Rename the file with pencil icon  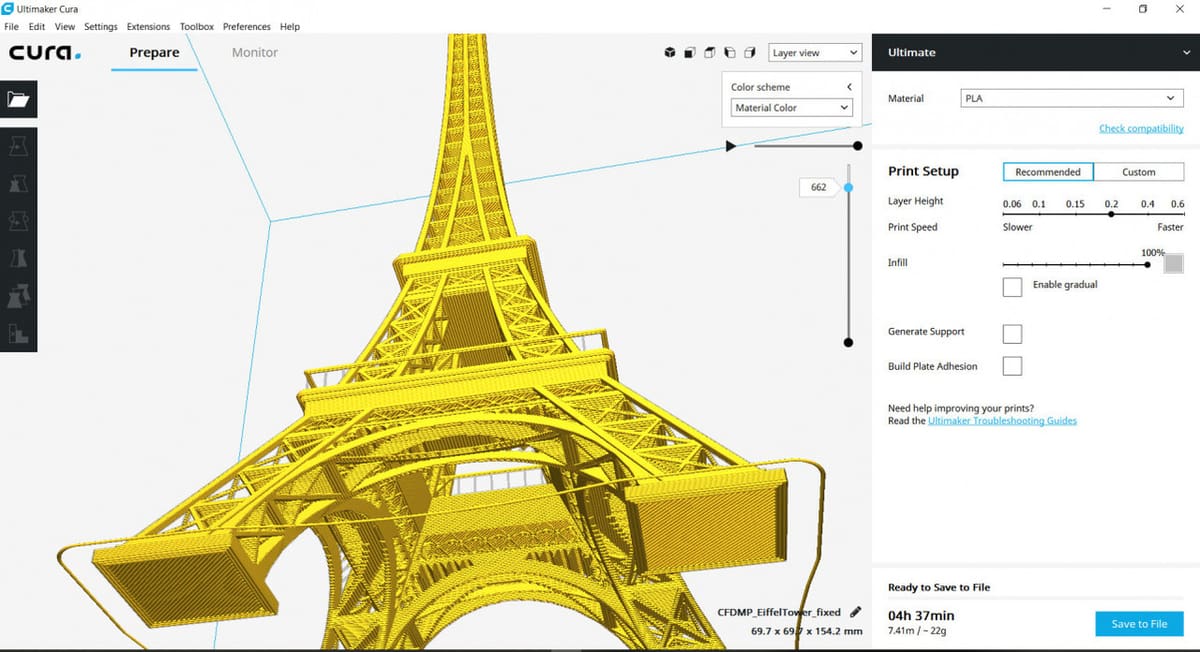pos(855,612)
